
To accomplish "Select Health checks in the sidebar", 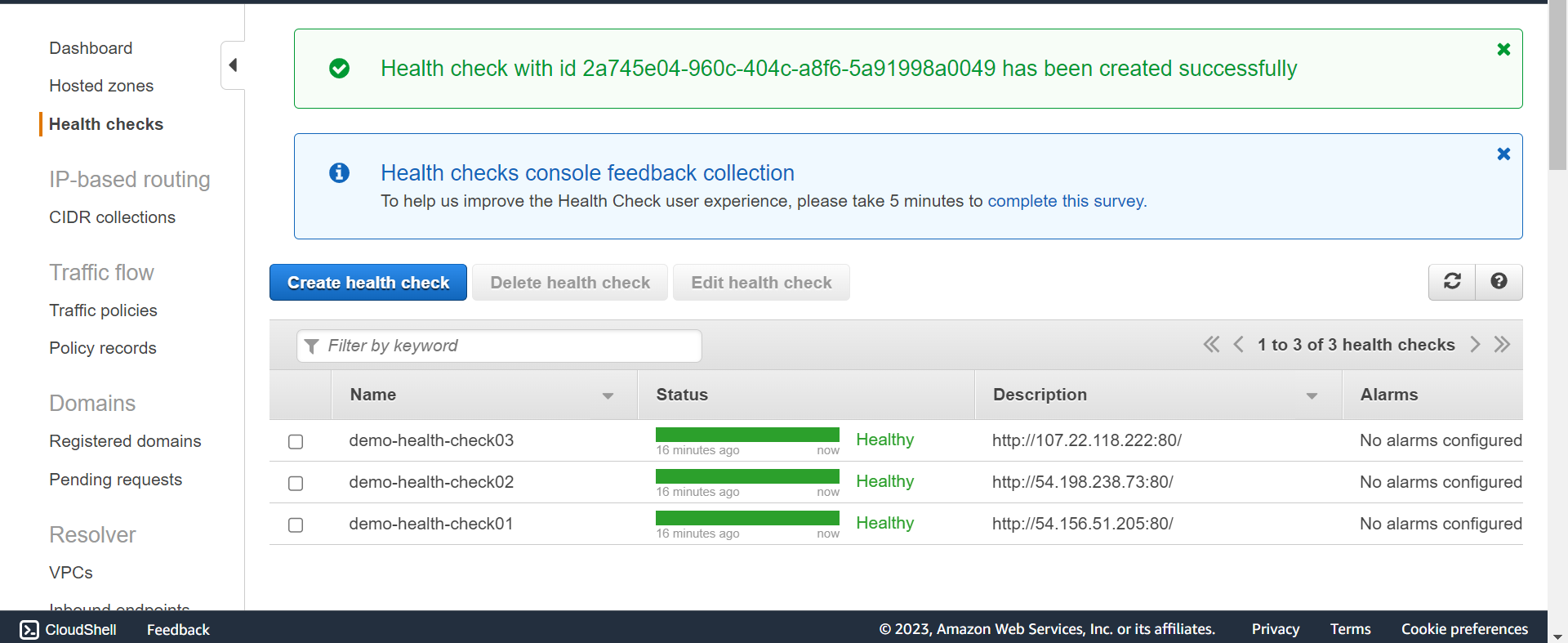I will pos(106,124).
